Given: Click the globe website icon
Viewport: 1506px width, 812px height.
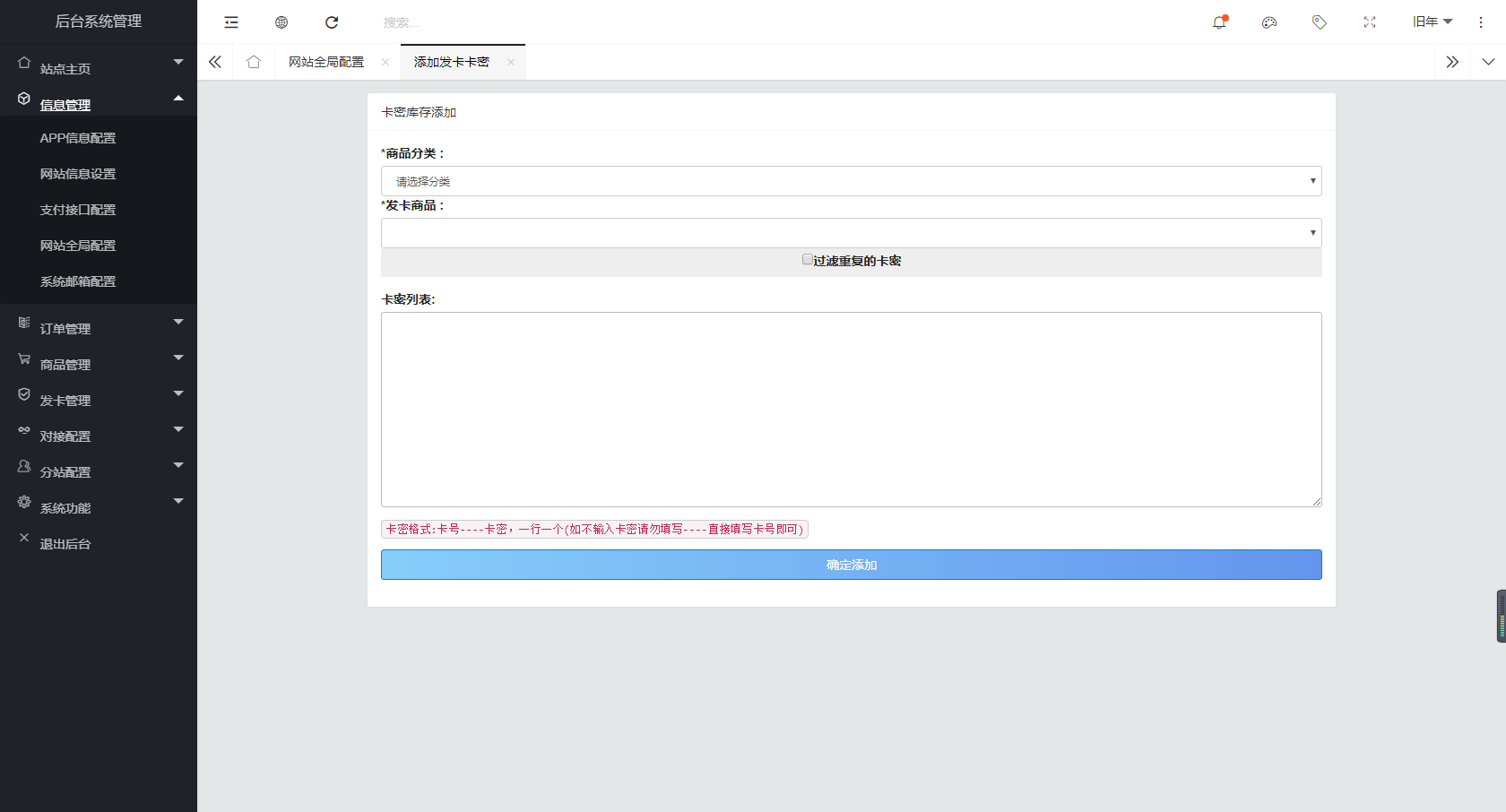Looking at the screenshot, I should 281,22.
